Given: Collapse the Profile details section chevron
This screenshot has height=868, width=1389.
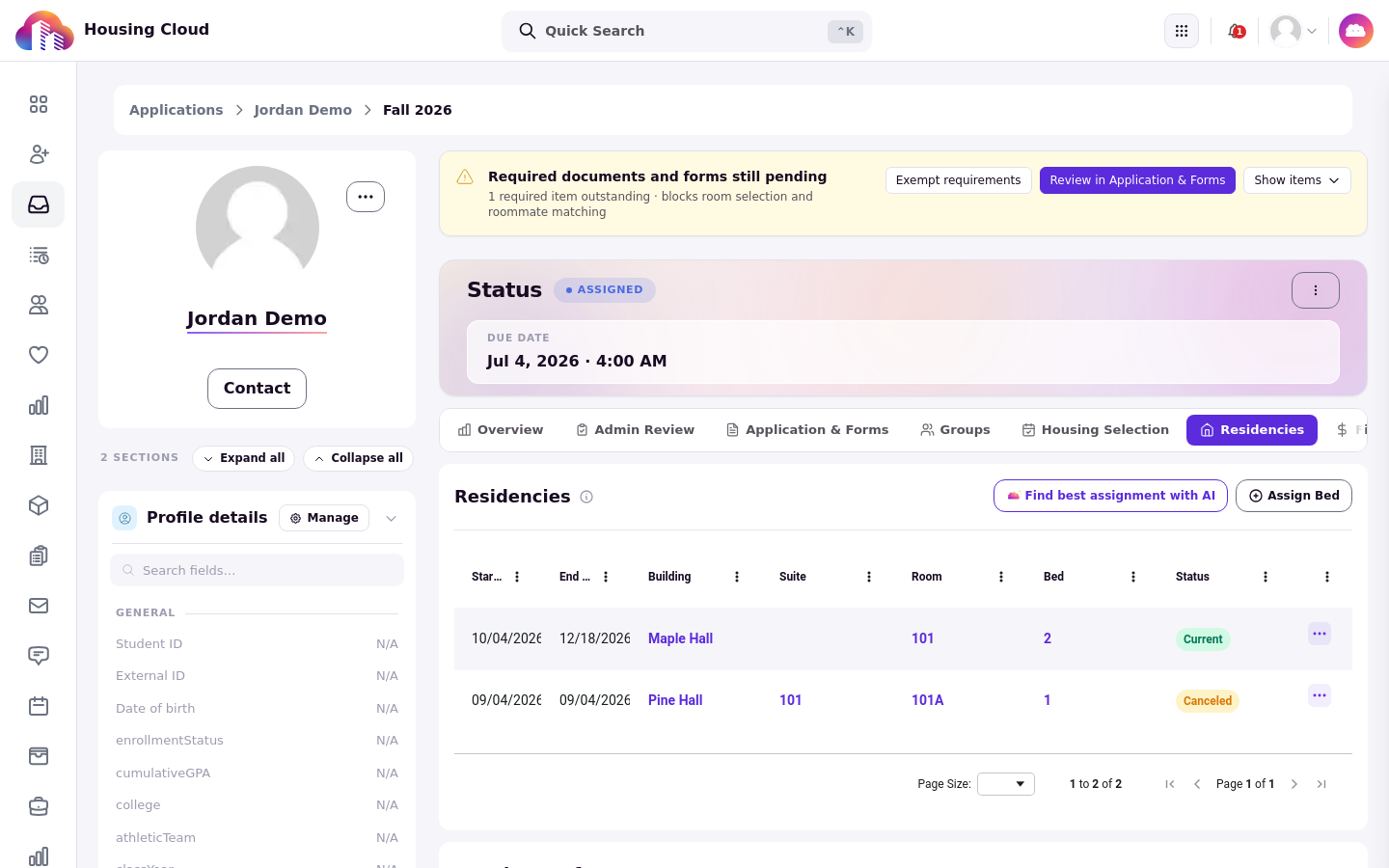Looking at the screenshot, I should pos(392,519).
